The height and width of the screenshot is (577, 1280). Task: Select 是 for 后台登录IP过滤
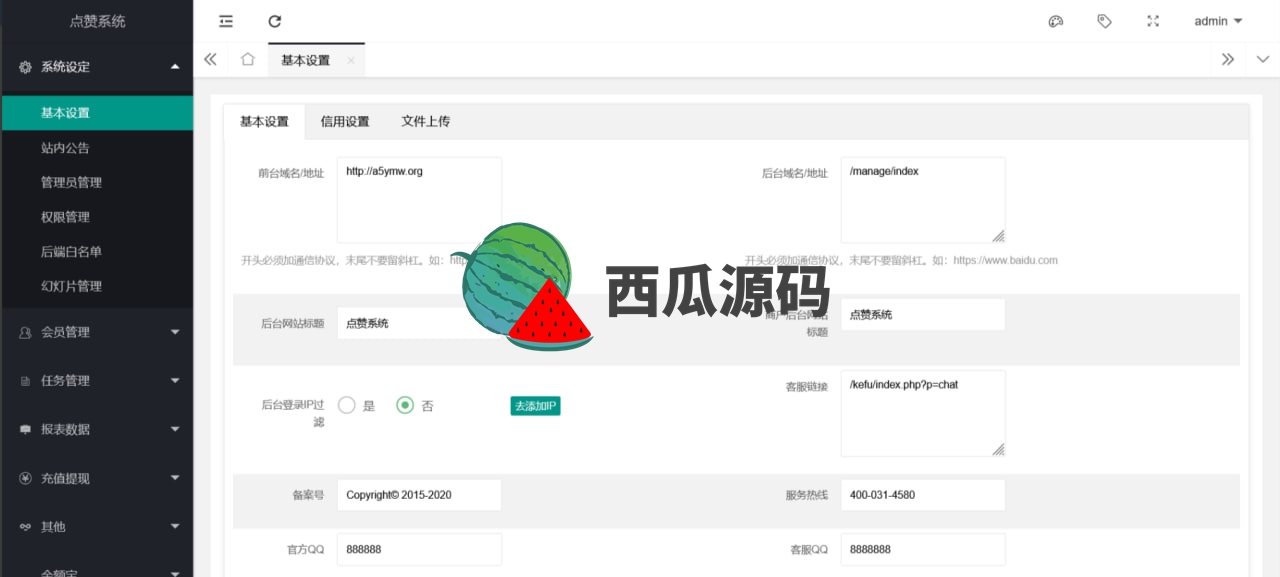tap(356, 406)
